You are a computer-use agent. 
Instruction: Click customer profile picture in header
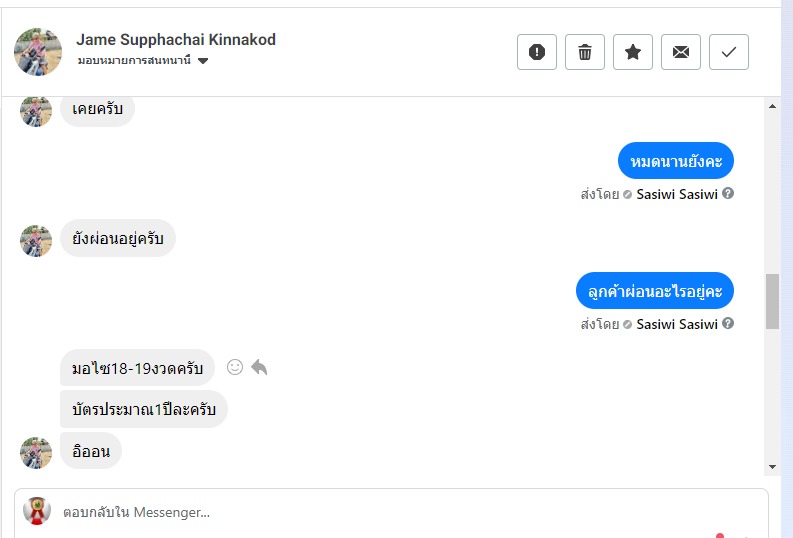[x=38, y=52]
